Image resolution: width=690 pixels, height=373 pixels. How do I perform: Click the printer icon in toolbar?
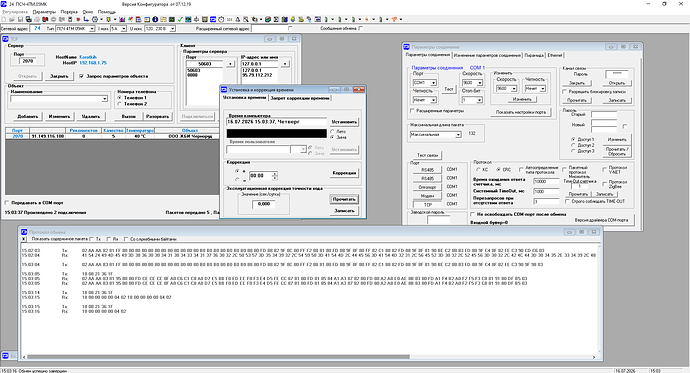click(29, 19)
